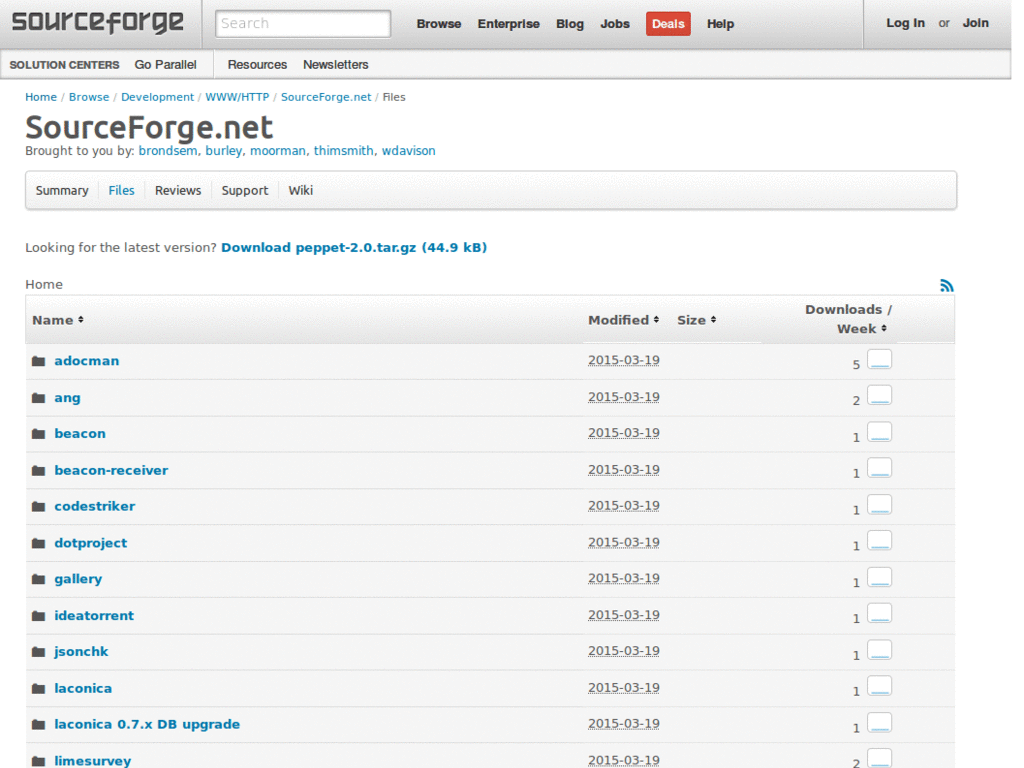Open gallery downloads stats chart icon
This screenshot has height=768, width=1024.
879,577
